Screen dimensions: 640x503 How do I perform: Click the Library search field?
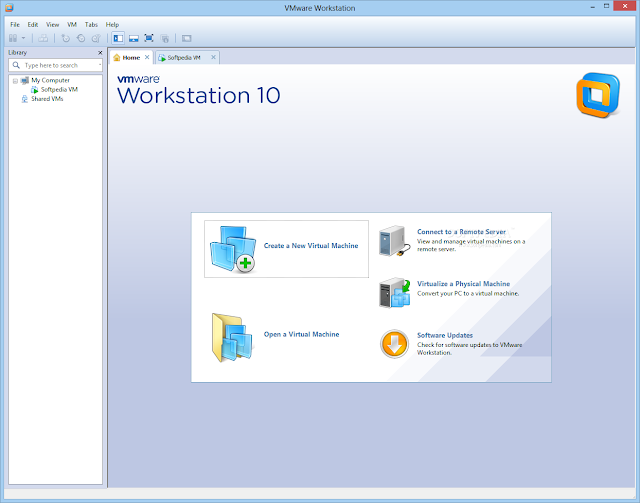point(56,65)
